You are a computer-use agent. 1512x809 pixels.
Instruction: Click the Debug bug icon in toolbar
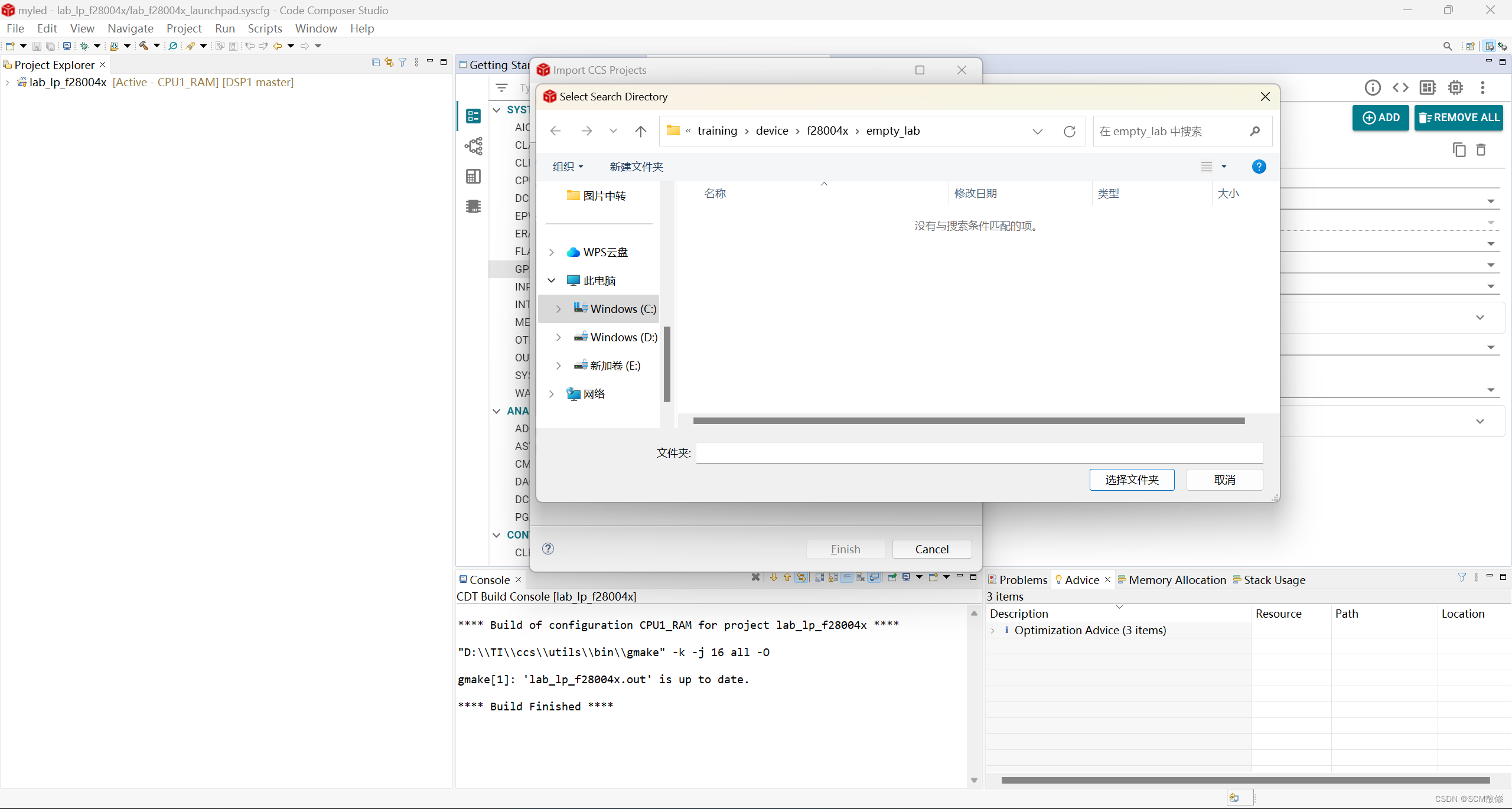pyautogui.click(x=84, y=46)
